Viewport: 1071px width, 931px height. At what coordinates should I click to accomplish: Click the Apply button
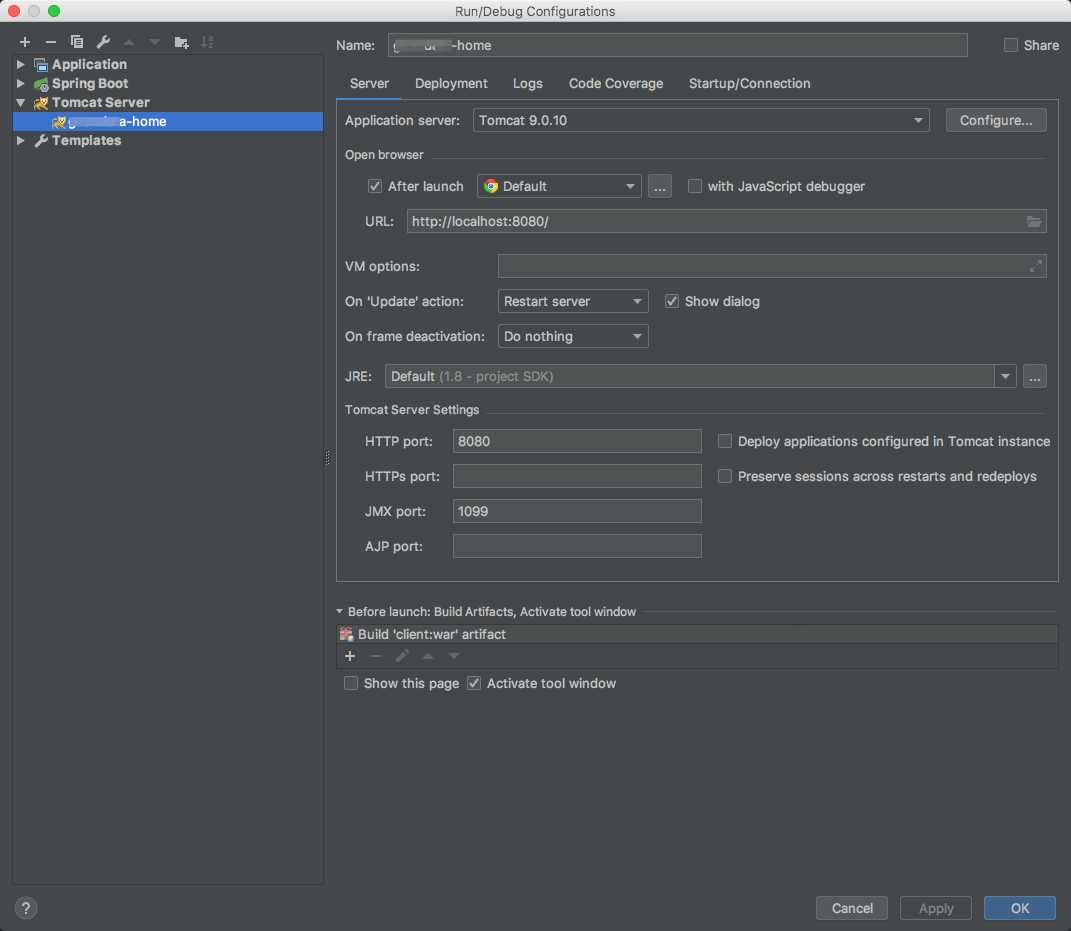(x=935, y=908)
